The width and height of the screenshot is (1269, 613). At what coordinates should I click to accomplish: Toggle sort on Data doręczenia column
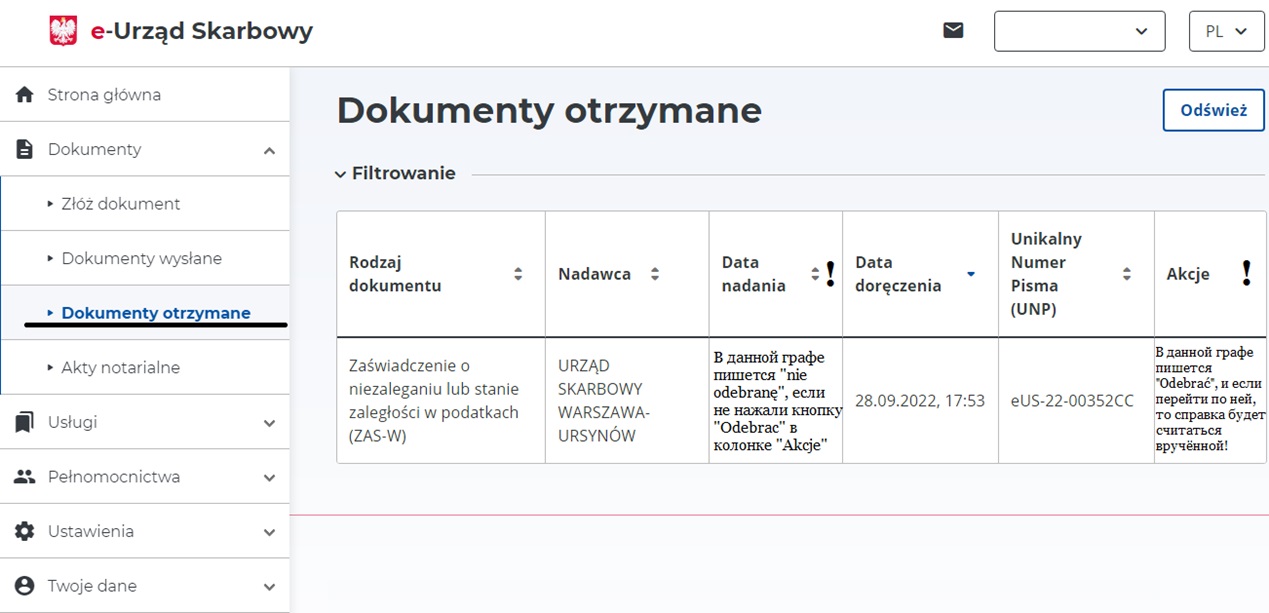tap(970, 274)
